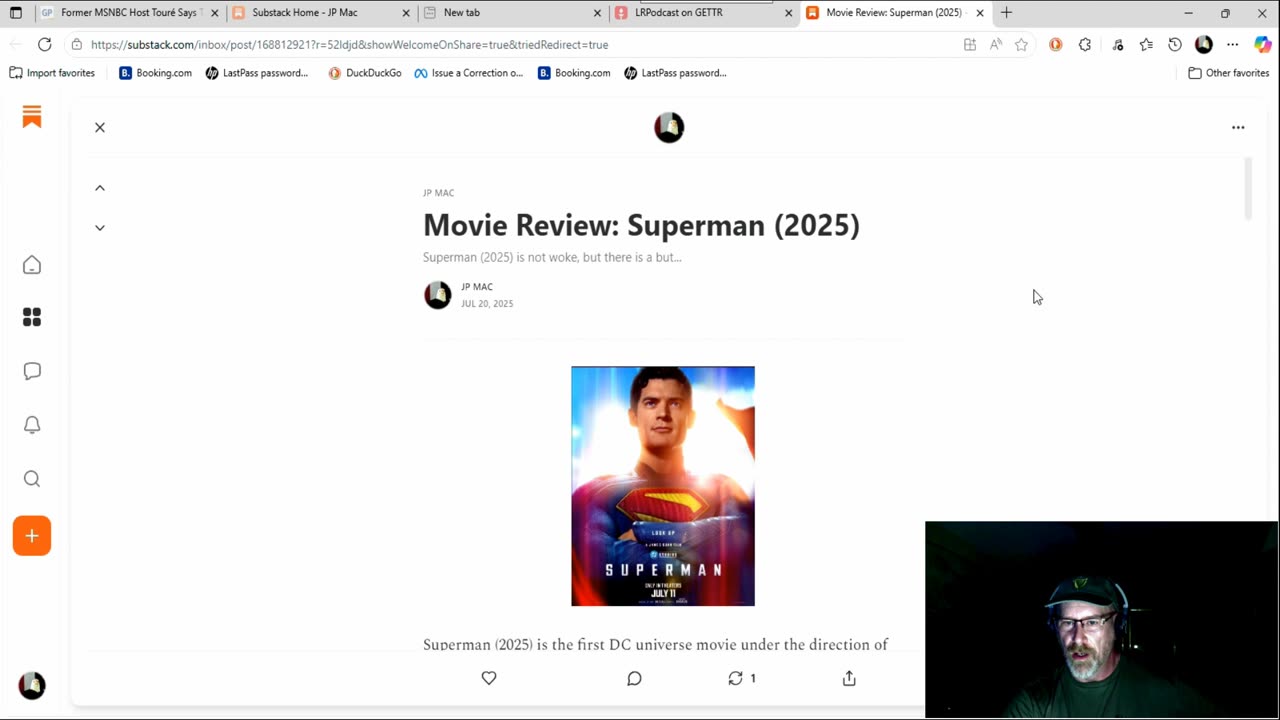Share the post with the share icon
The height and width of the screenshot is (720, 1280).
tap(849, 678)
